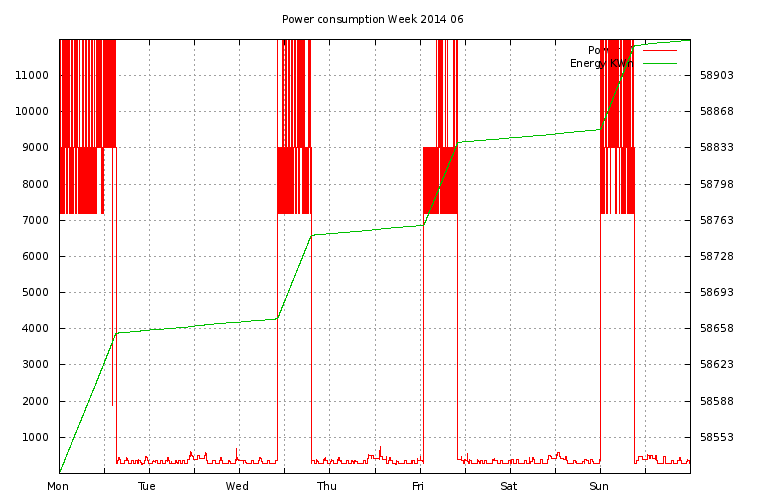Viewport: 768px width, 500px height.
Task: Click the chart title 'Power consumption Week 2014 06'
Action: [x=372, y=20]
